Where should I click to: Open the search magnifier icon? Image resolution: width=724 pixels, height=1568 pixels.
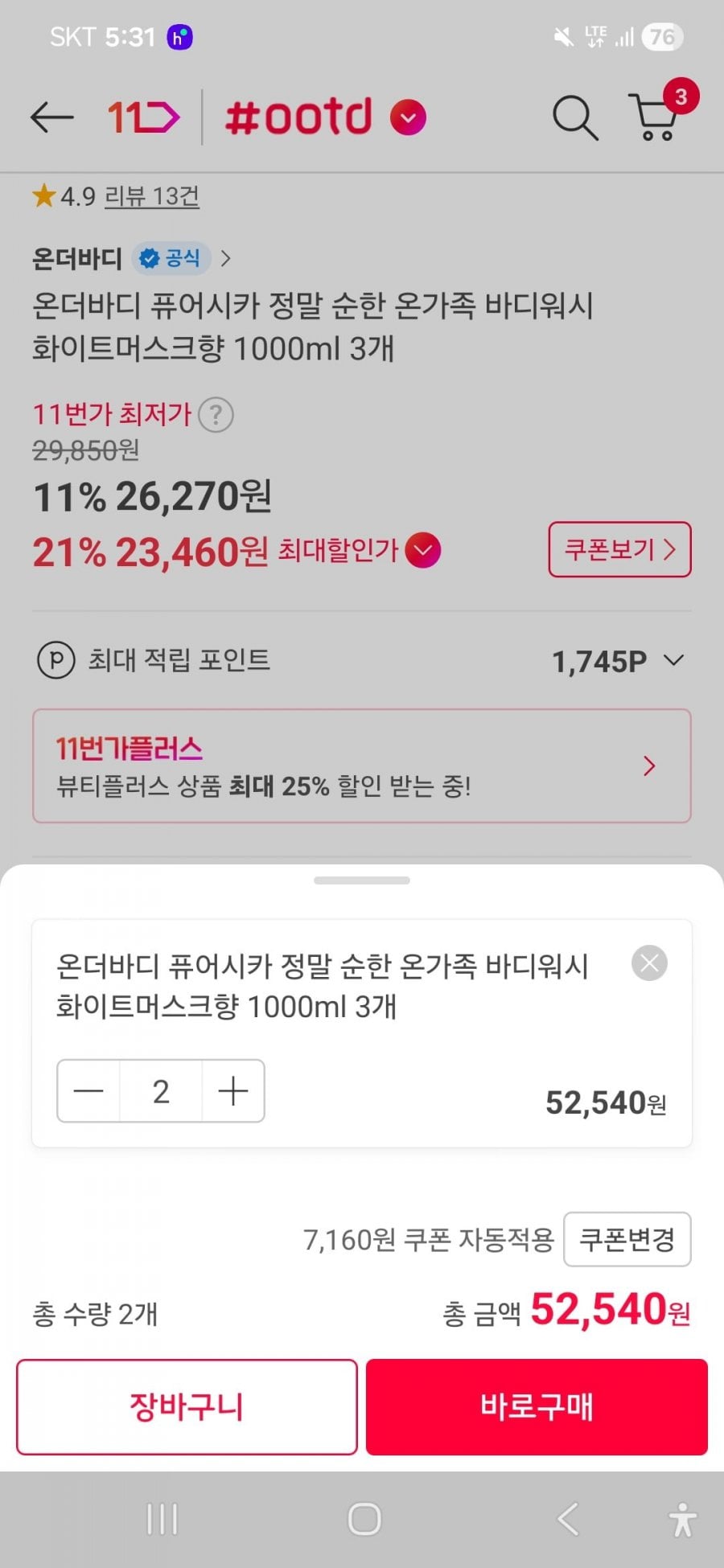(574, 118)
